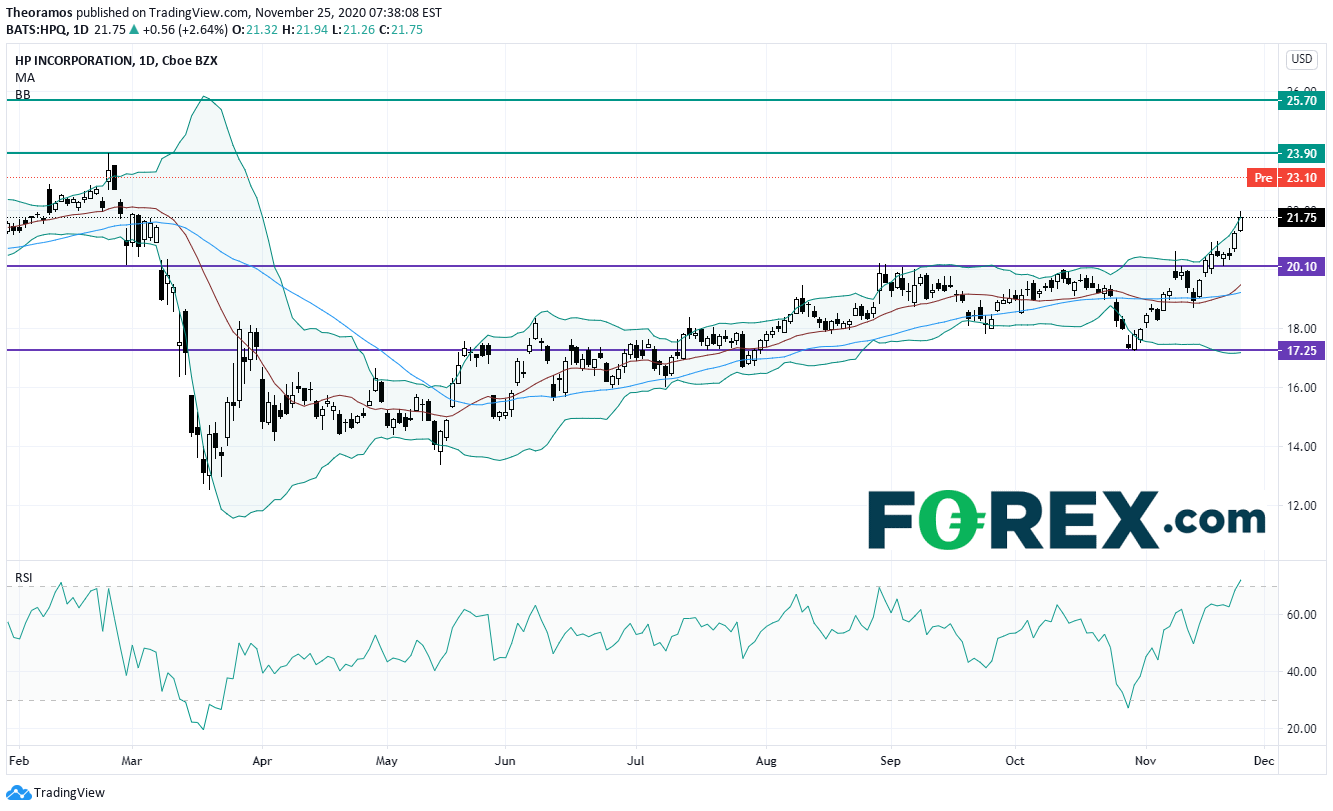The height and width of the screenshot is (811, 1333).
Task: Select the 25.70 green resistance level label
Action: pos(1301,101)
